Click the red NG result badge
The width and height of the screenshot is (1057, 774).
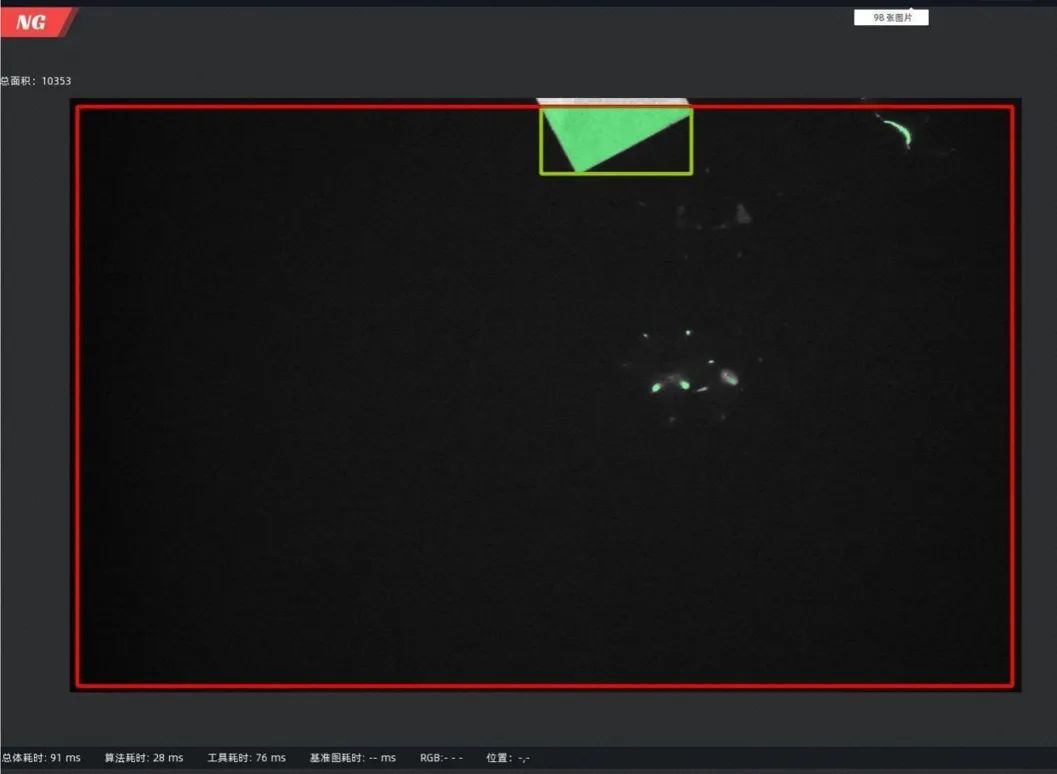[34, 22]
